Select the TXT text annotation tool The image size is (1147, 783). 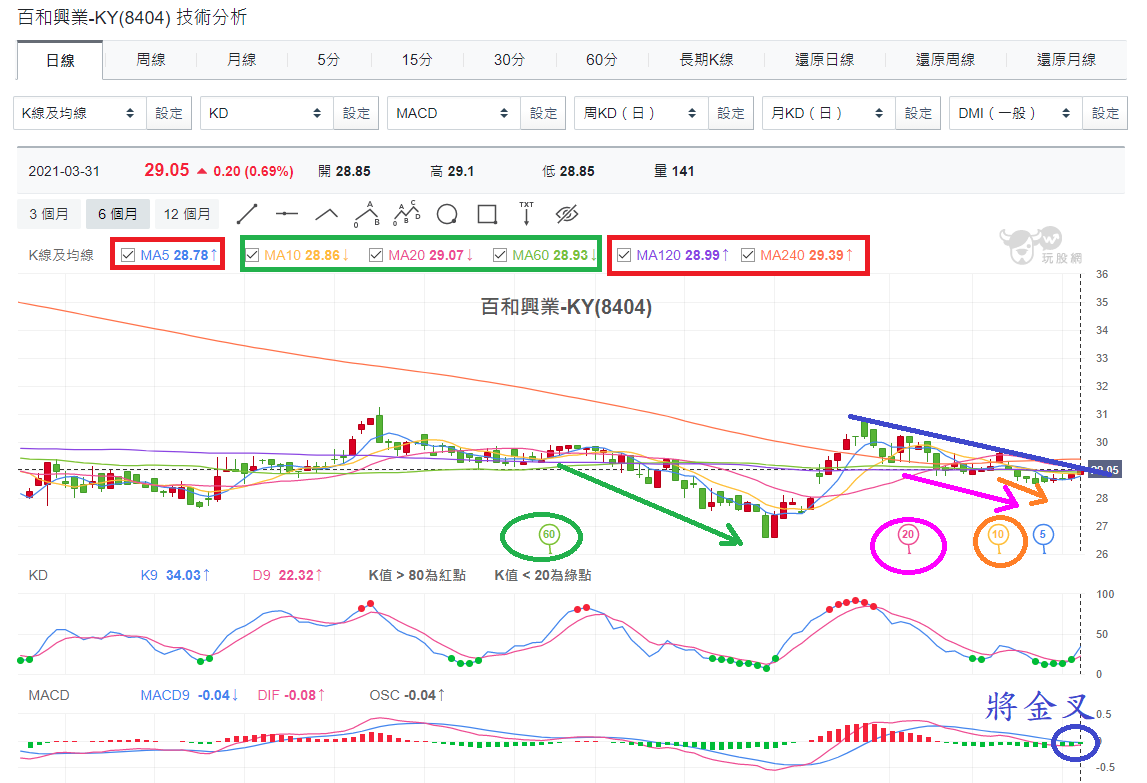[x=527, y=213]
